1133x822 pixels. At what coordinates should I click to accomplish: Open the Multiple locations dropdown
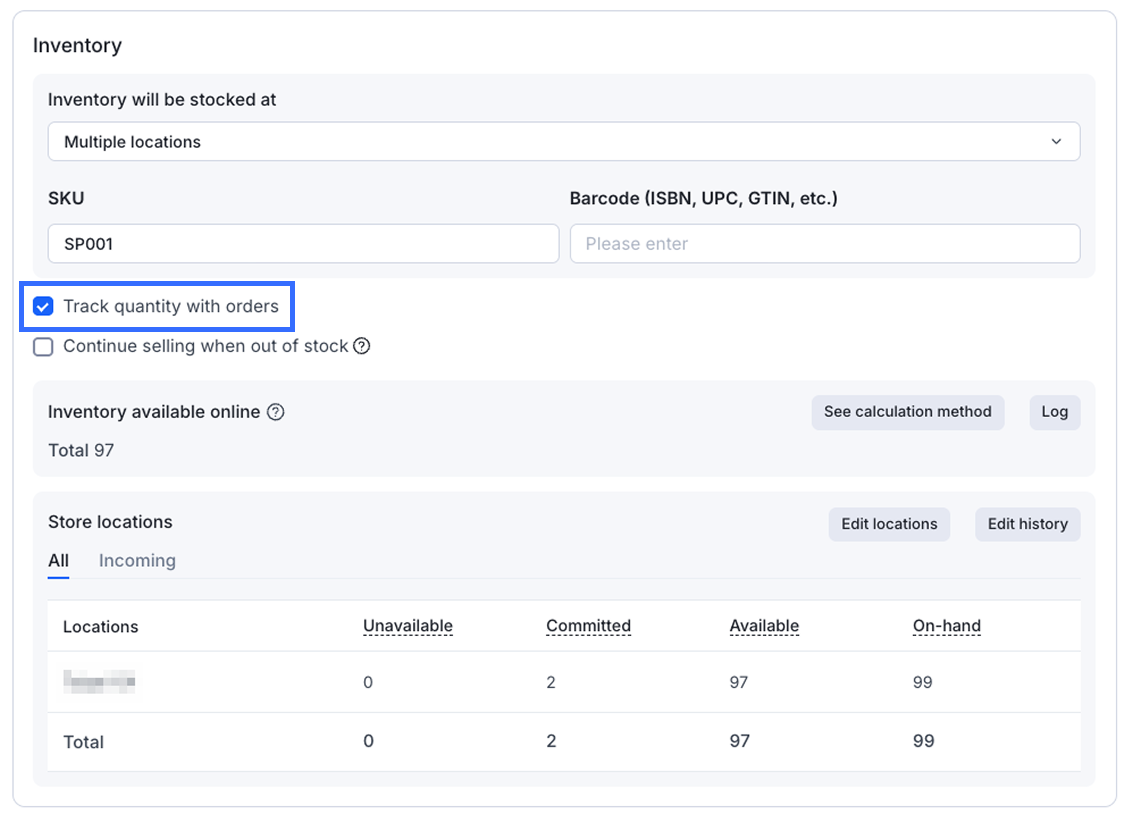(563, 142)
